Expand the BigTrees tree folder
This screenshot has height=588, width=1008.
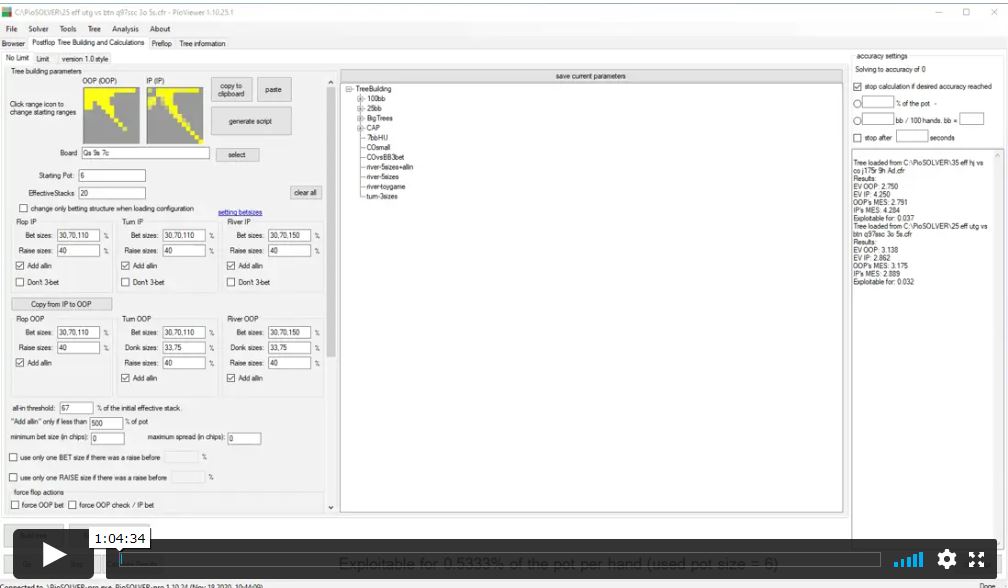point(361,118)
